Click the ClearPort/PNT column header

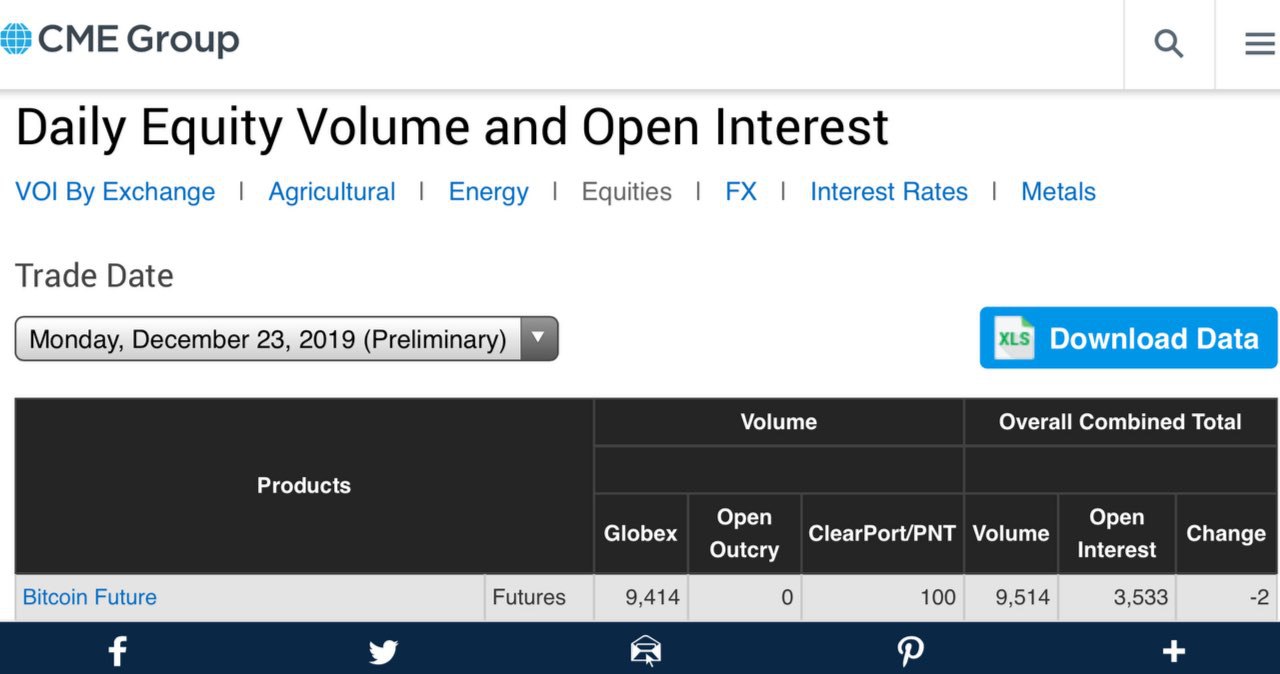pos(882,534)
